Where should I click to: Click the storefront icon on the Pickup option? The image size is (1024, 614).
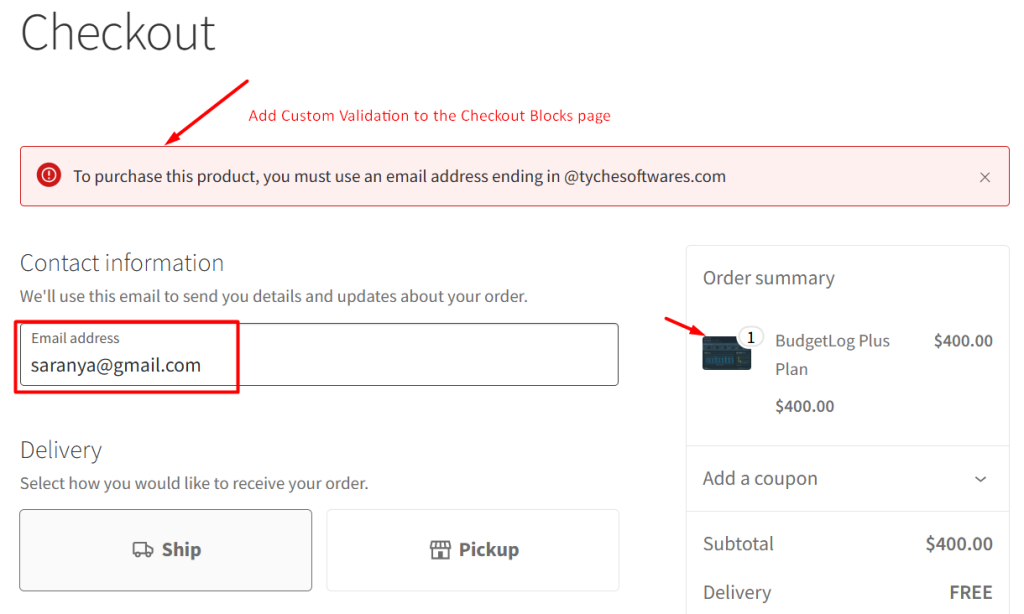440,549
